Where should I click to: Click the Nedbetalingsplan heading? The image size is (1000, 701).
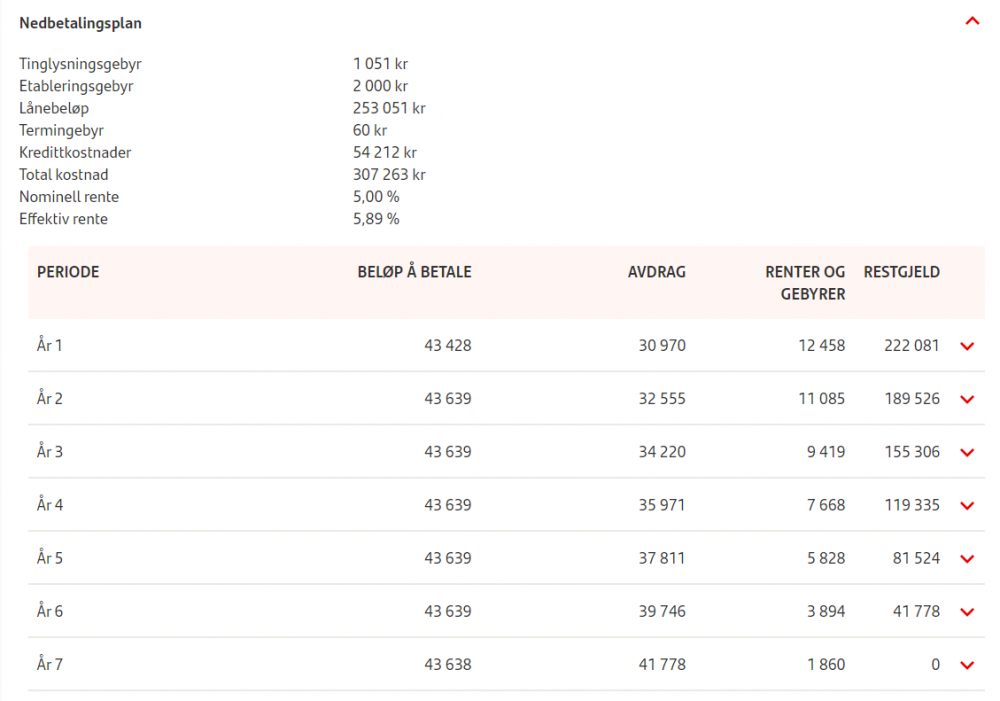point(80,24)
